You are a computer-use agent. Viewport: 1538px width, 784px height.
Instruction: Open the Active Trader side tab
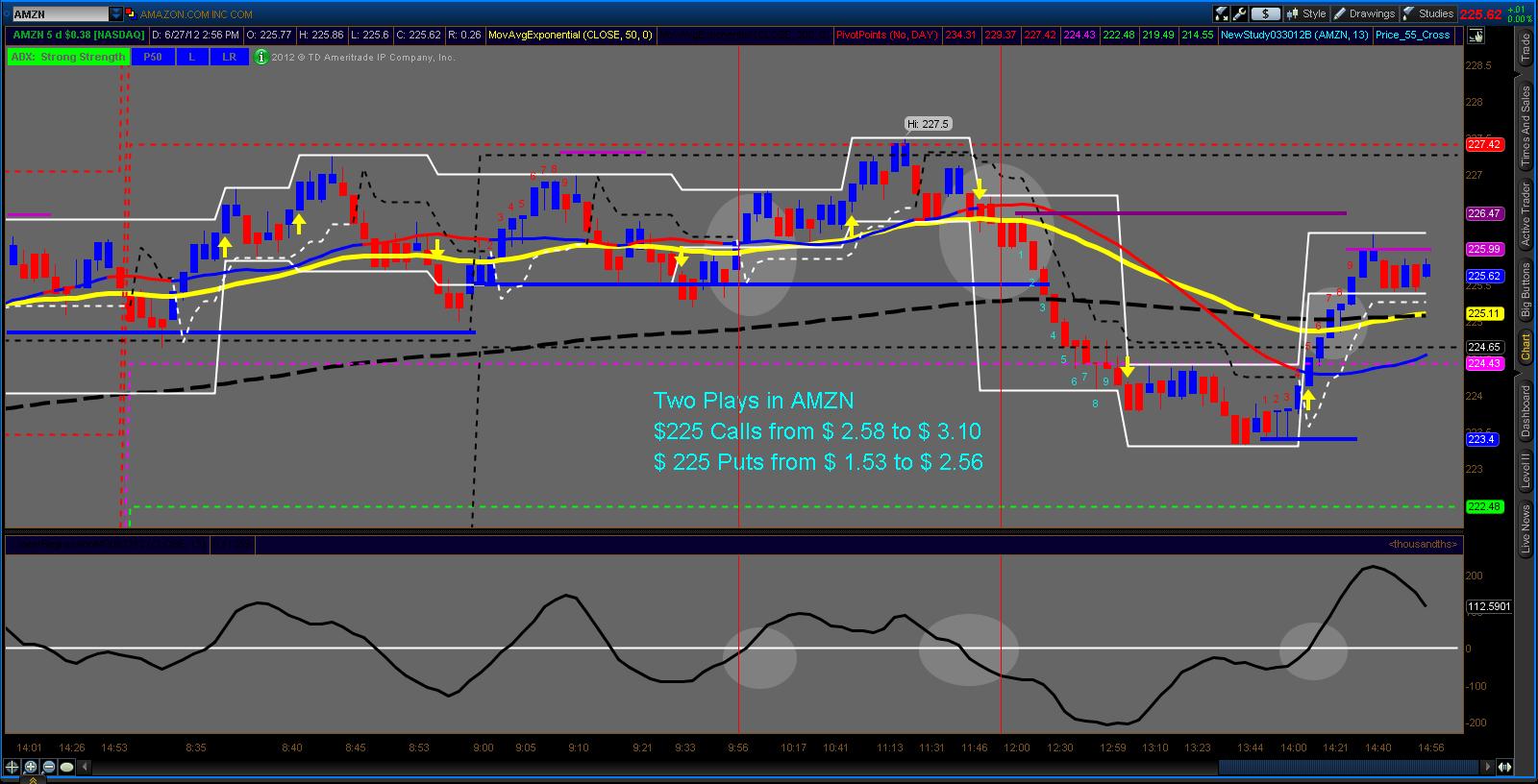click(1526, 214)
